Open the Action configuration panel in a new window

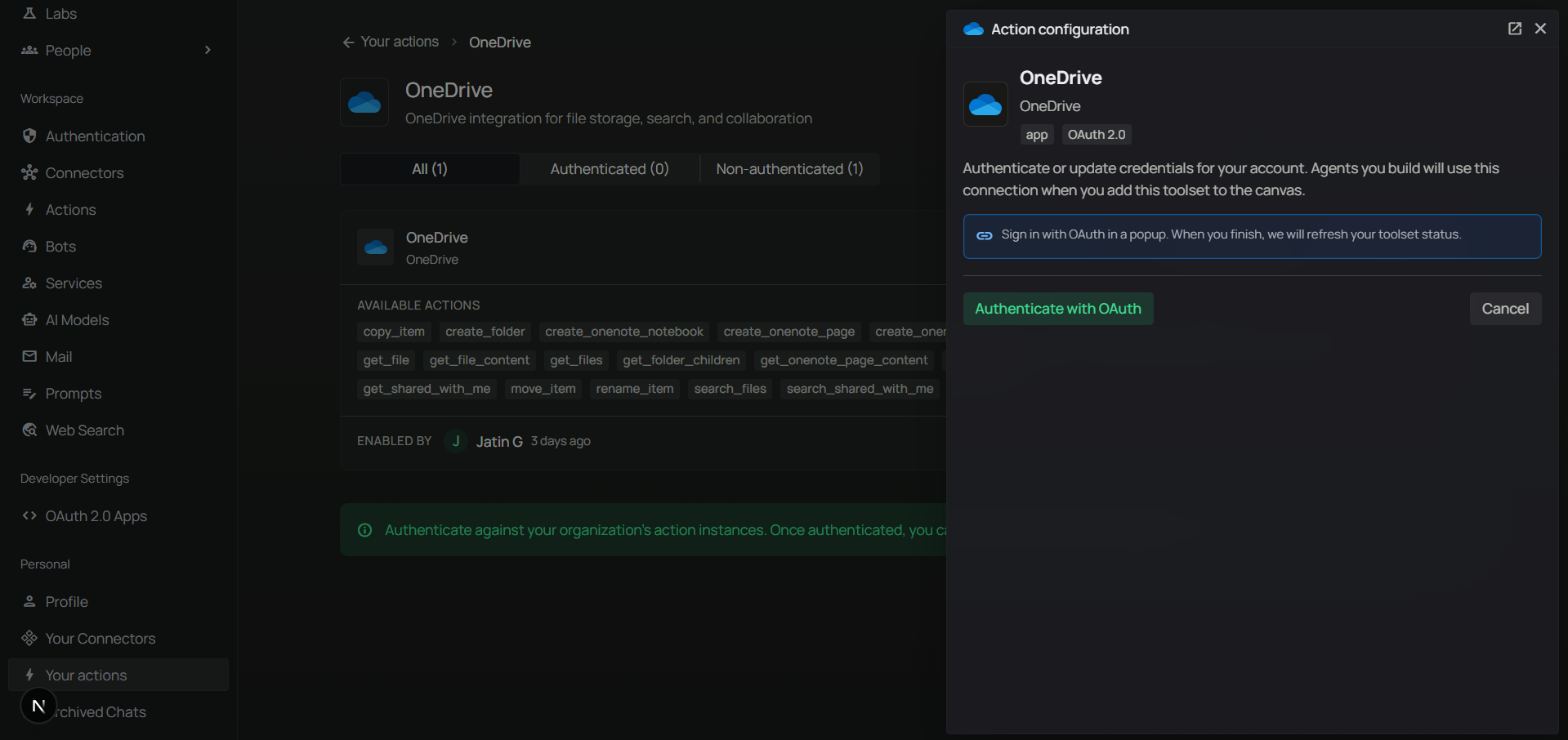pos(1514,28)
